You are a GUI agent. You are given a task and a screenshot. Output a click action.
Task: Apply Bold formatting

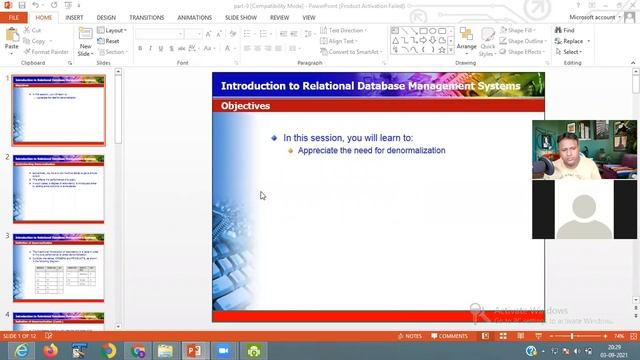pos(140,49)
